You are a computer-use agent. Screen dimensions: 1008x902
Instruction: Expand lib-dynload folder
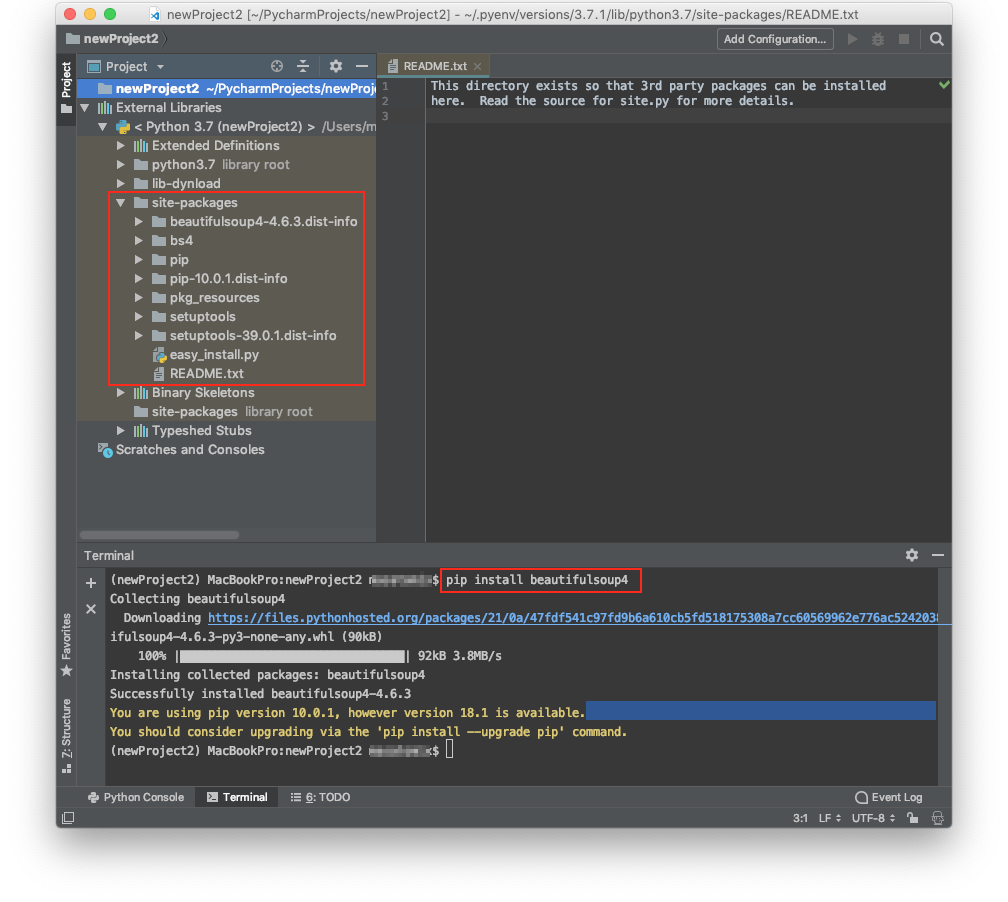click(x=121, y=184)
